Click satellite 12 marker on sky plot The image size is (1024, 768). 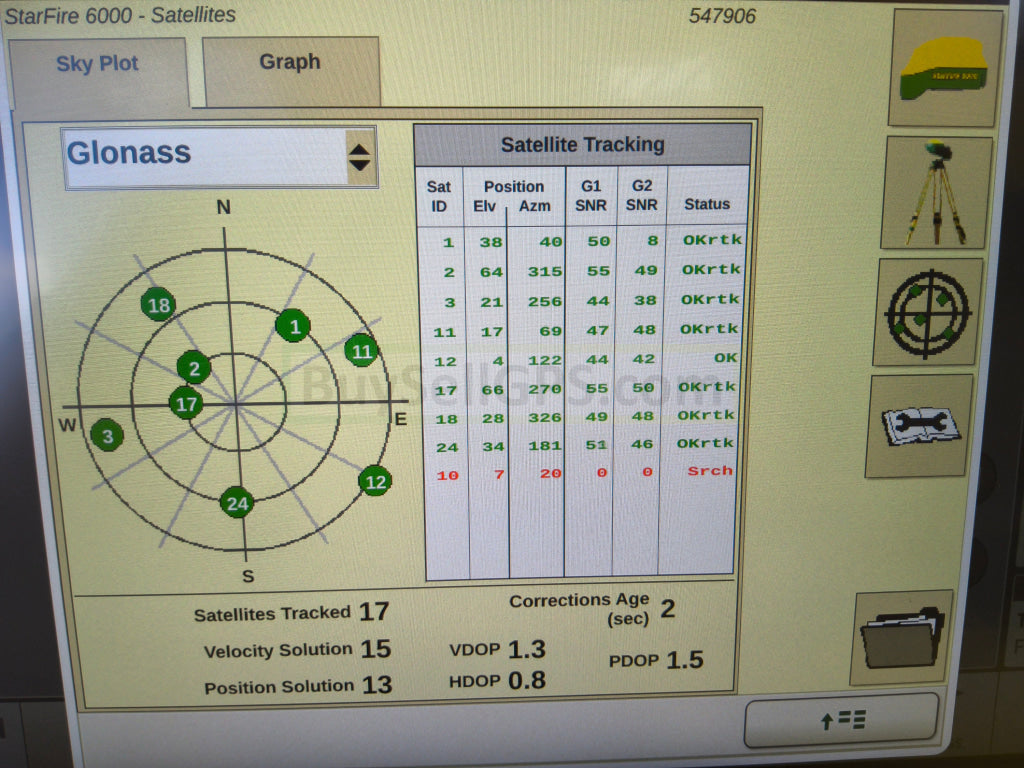tap(375, 481)
